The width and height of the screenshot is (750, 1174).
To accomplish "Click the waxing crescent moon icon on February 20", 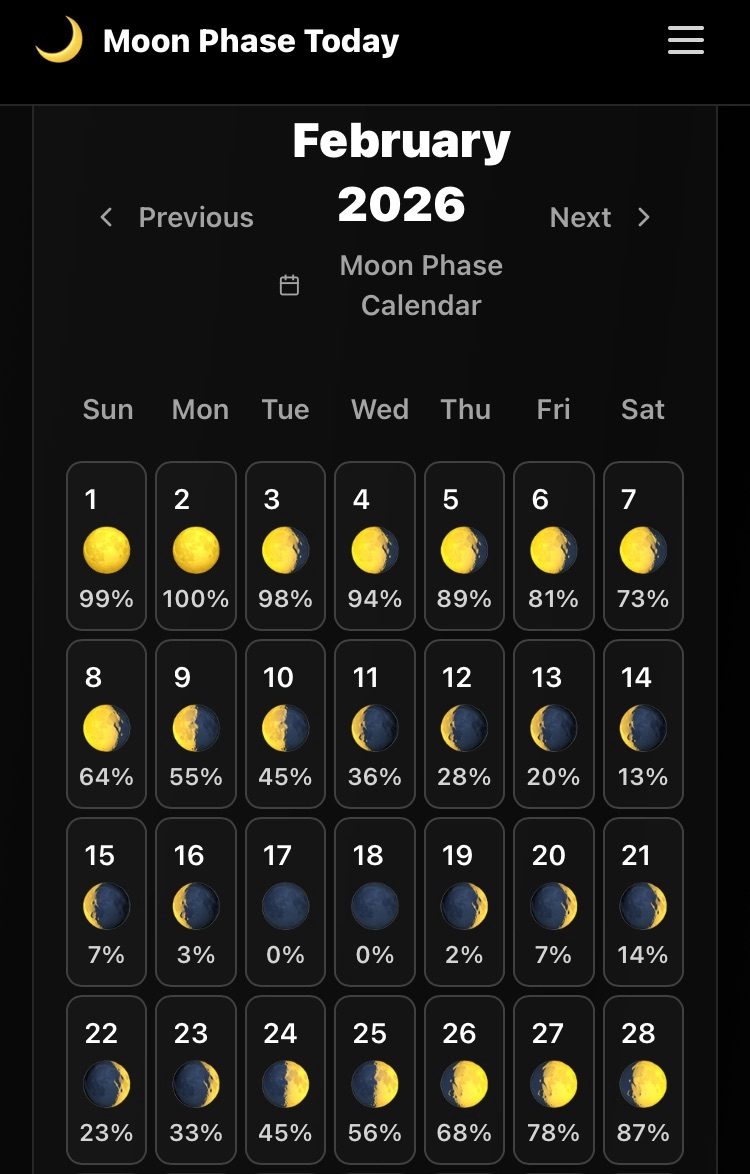I will [553, 905].
